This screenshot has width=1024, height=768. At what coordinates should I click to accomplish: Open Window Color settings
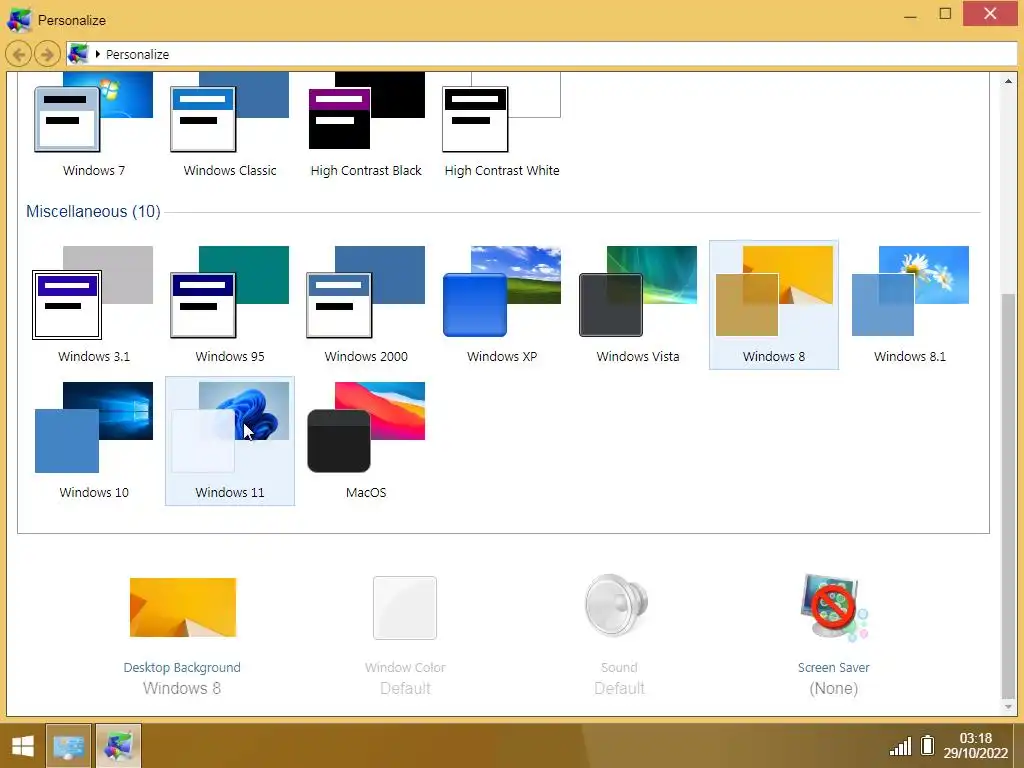coord(405,637)
